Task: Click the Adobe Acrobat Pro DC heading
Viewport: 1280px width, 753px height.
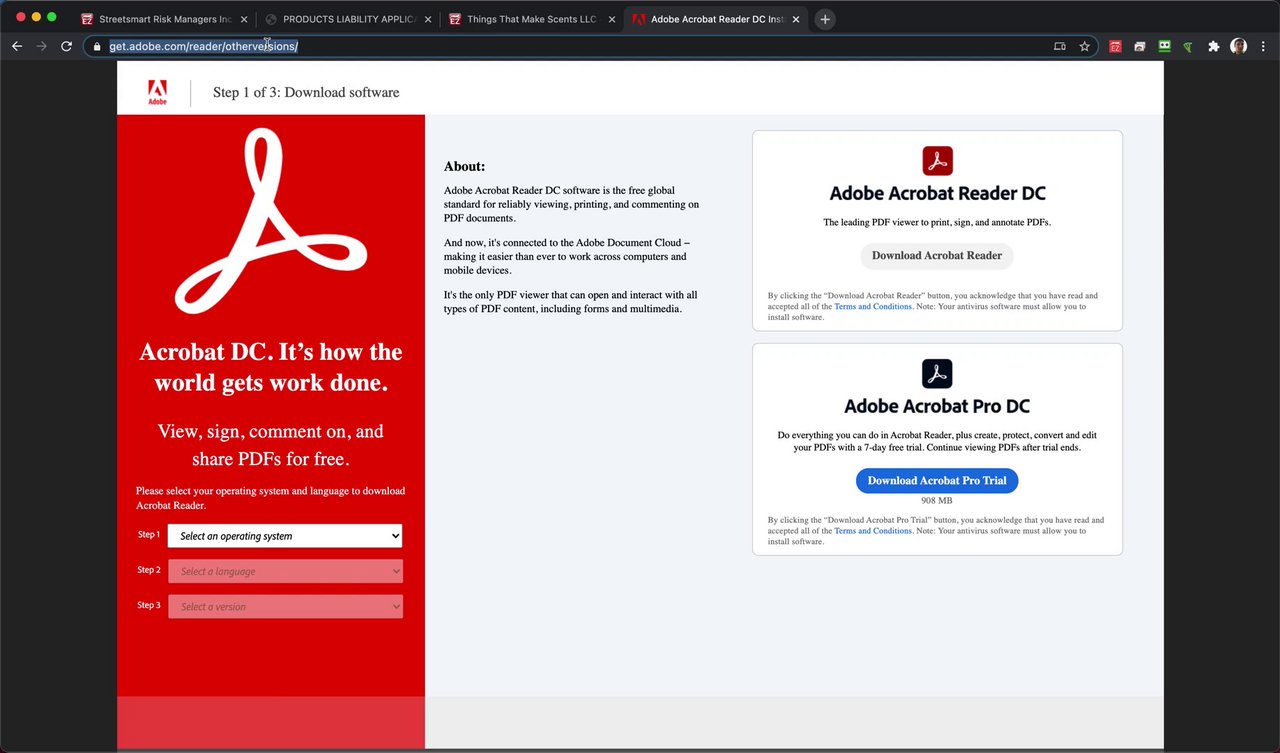Action: [x=937, y=406]
